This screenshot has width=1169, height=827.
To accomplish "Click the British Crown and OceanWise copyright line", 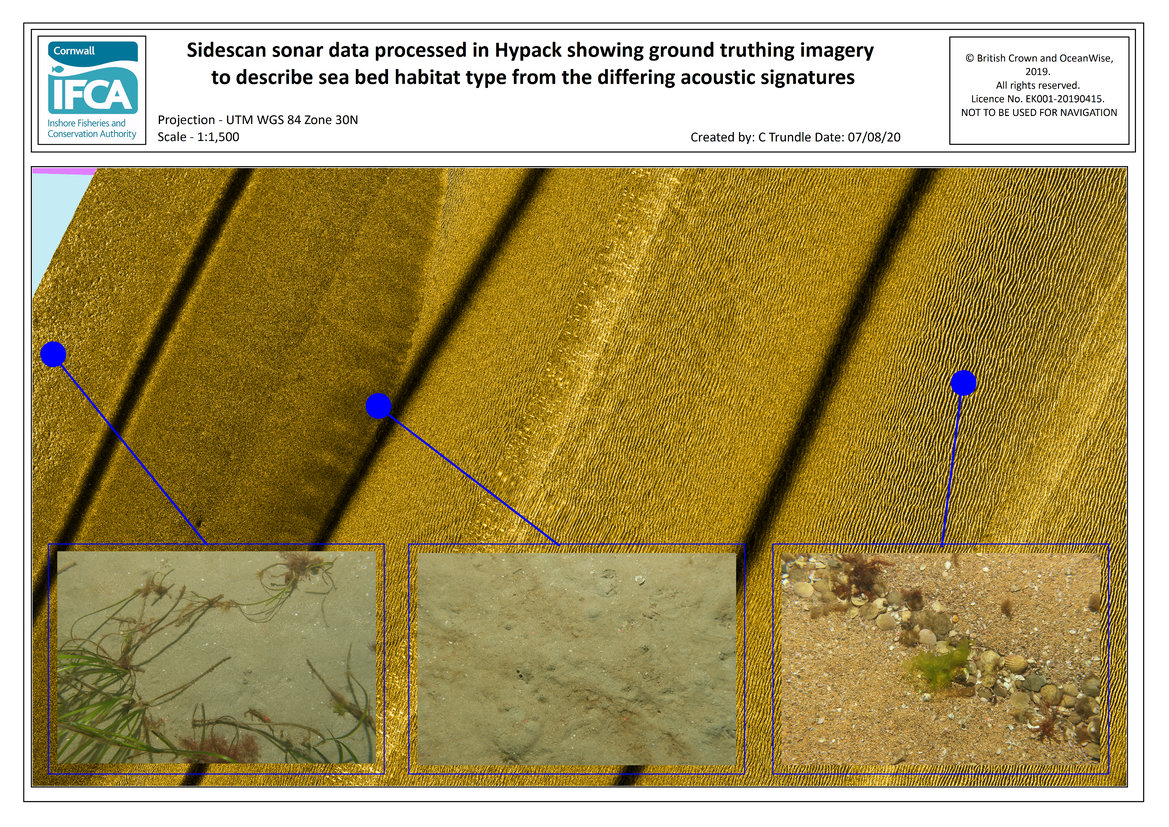I will tap(1038, 58).
